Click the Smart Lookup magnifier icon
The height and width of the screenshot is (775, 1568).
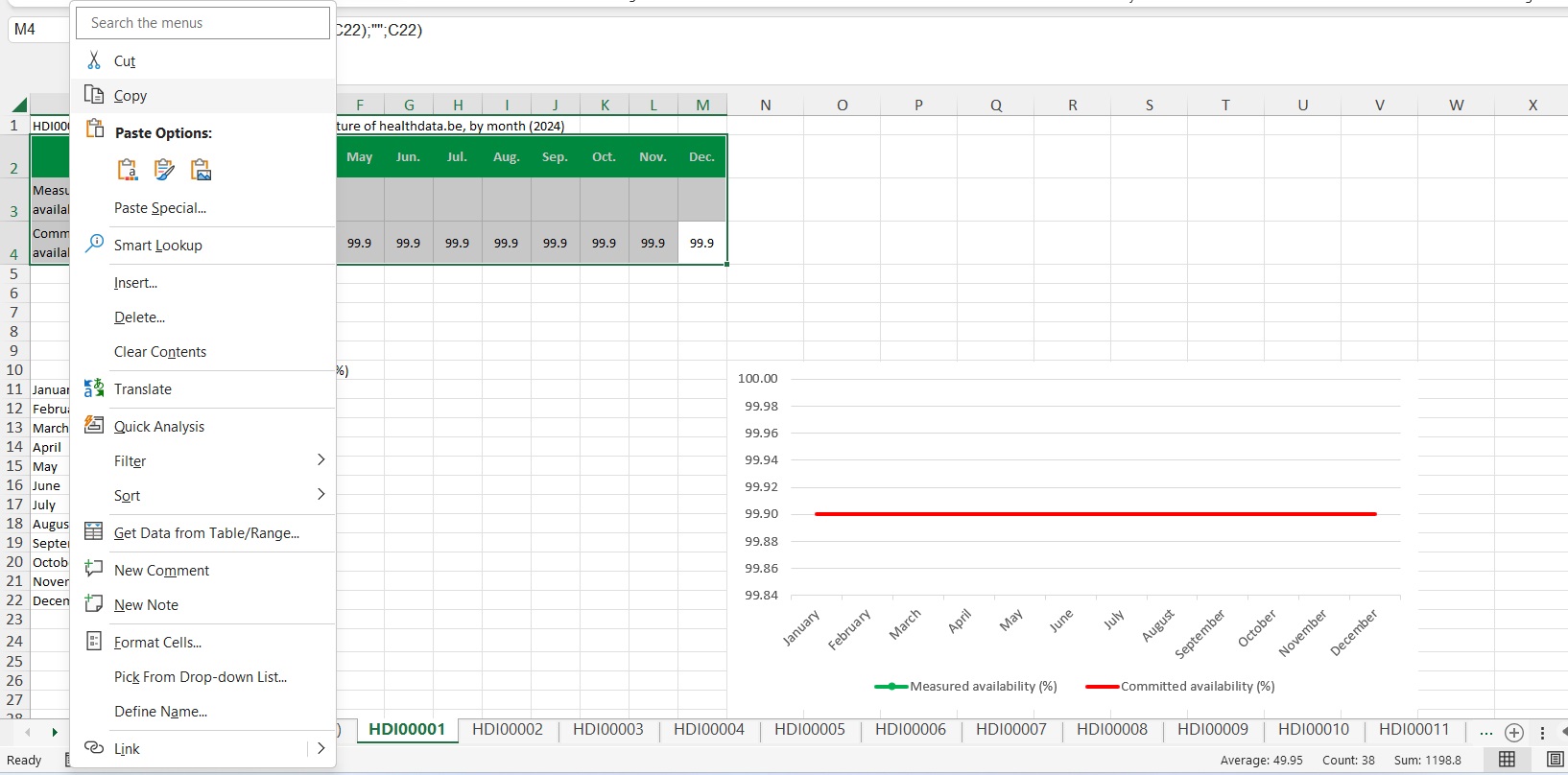point(94,244)
